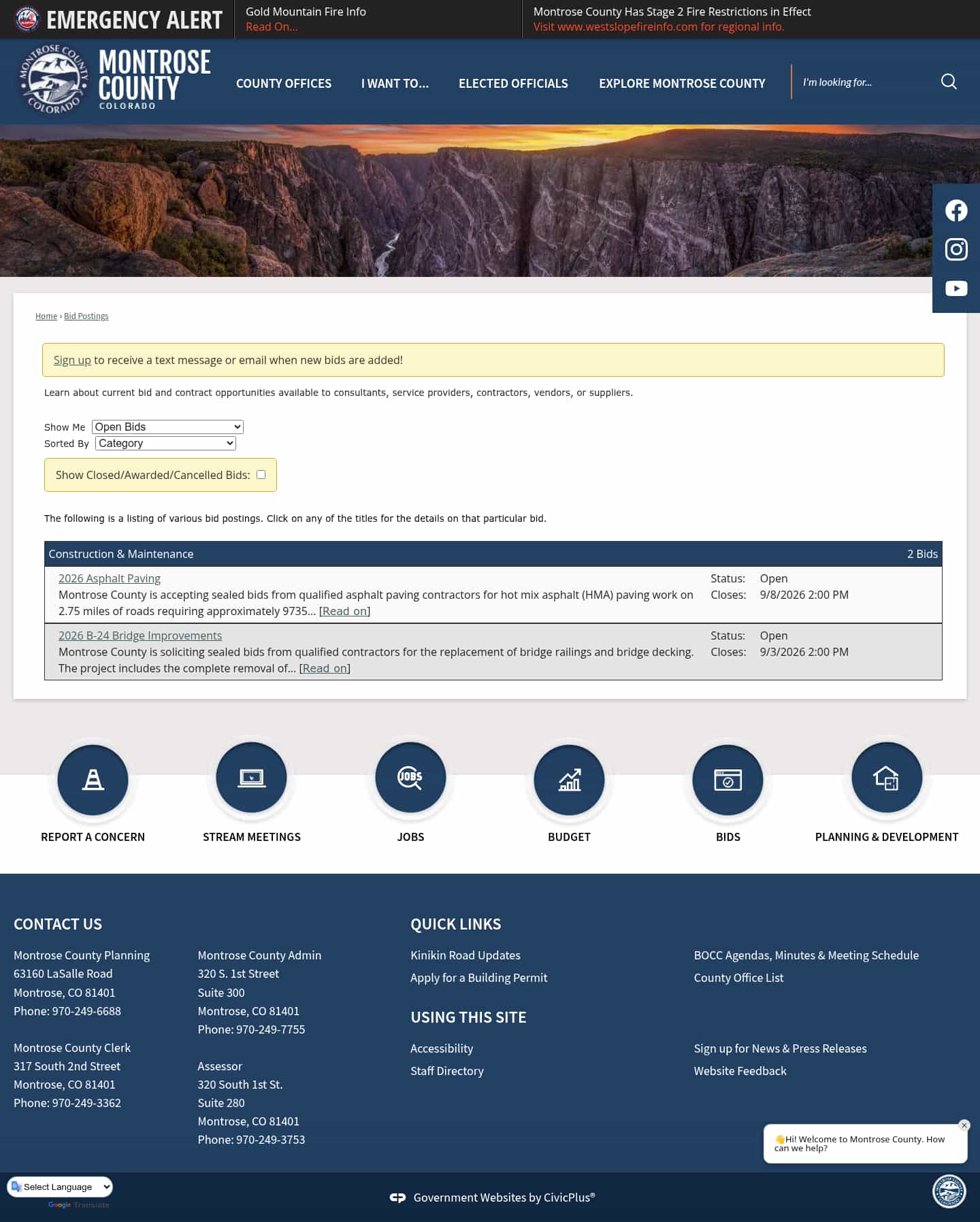Open the Budget chart icon
This screenshot has height=1222, width=980.
tap(569, 778)
